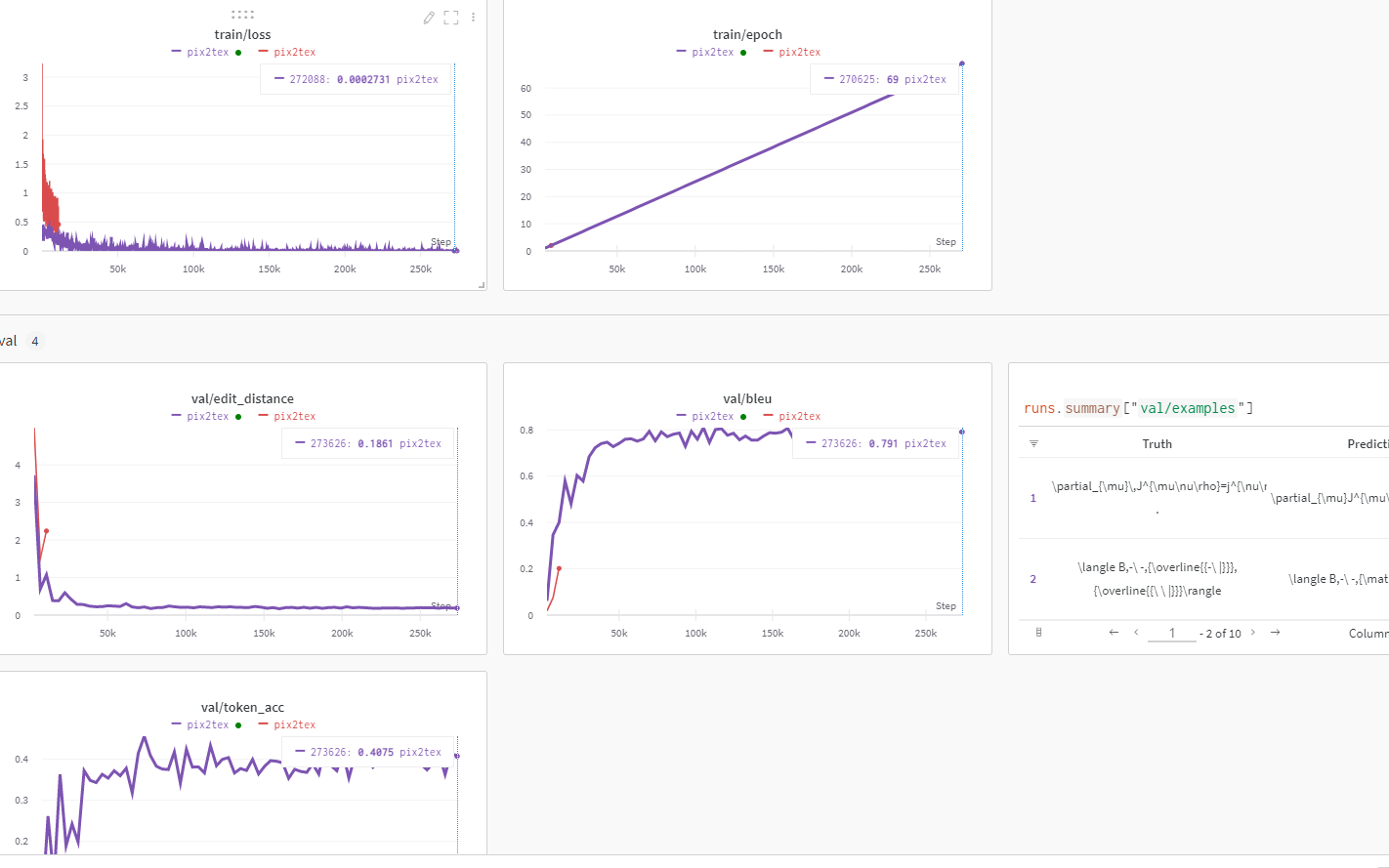The width and height of the screenshot is (1389, 868).
Task: Click the page number input field
Action: (x=1171, y=633)
